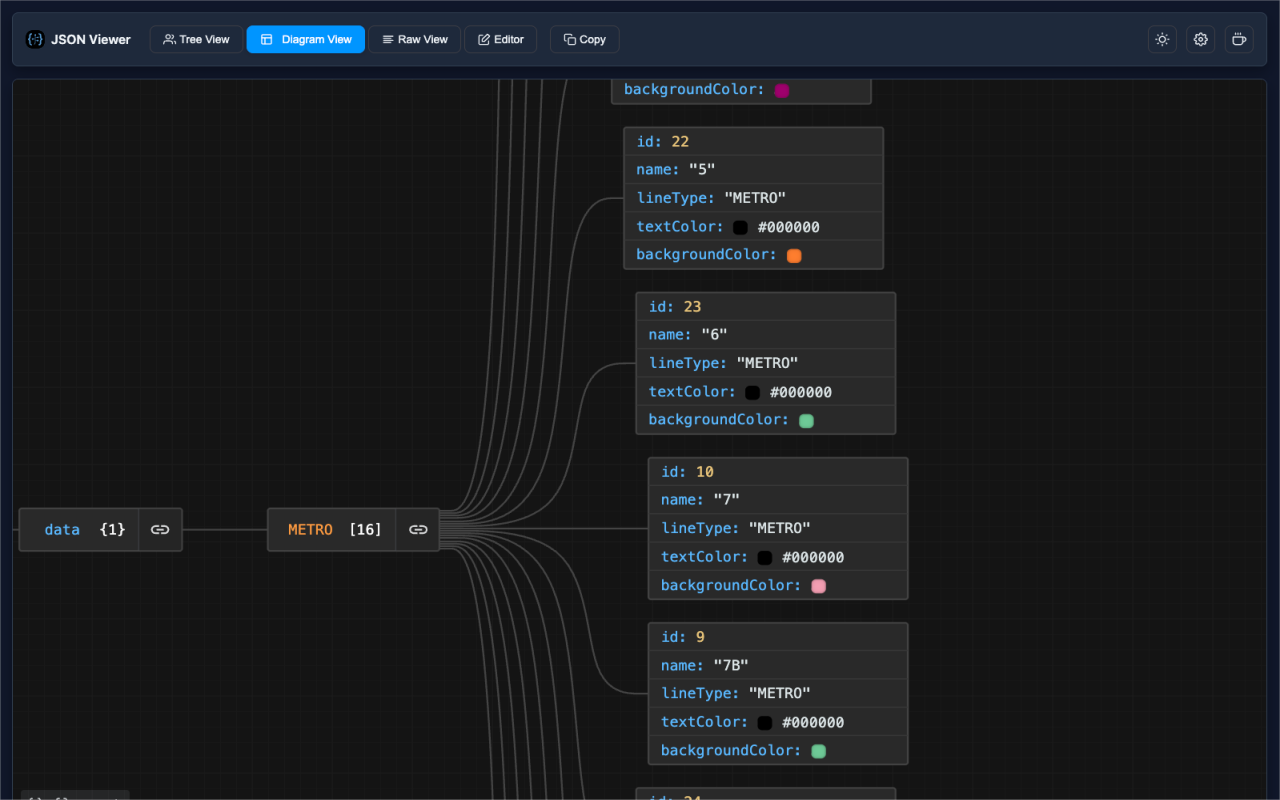Open settings via gear icon
Image resolution: width=1280 pixels, height=800 pixels.
(x=1201, y=39)
